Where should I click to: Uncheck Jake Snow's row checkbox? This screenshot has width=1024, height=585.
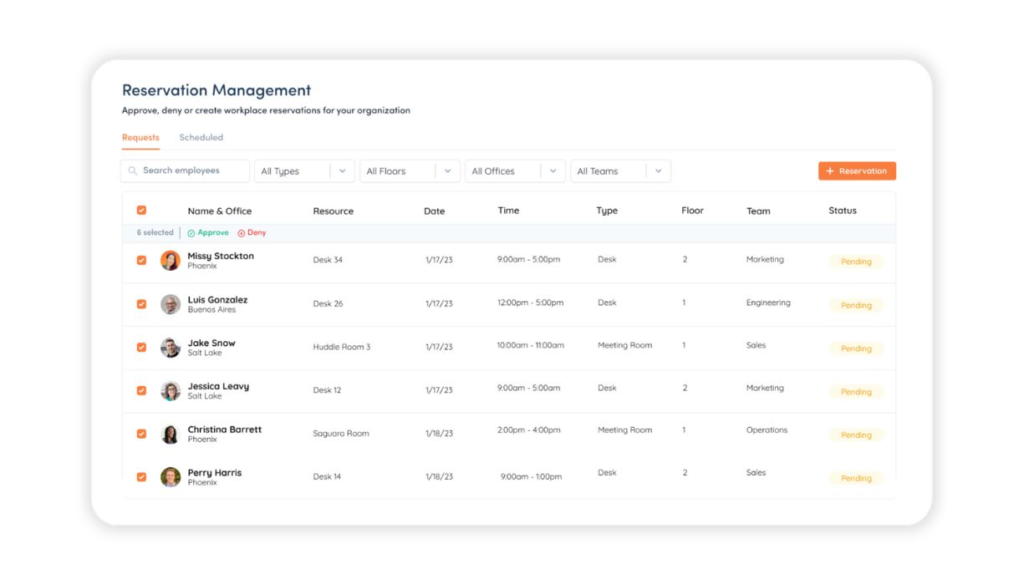click(142, 347)
